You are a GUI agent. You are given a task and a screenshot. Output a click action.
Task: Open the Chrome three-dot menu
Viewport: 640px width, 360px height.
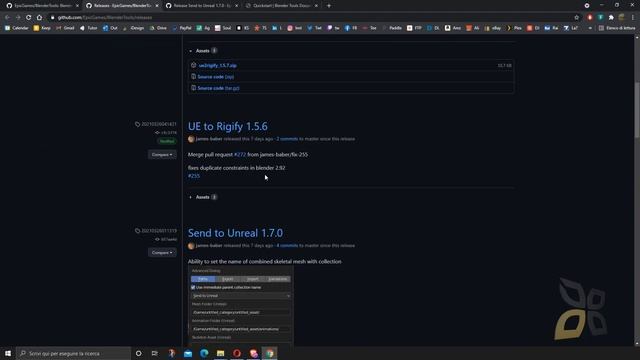click(633, 18)
